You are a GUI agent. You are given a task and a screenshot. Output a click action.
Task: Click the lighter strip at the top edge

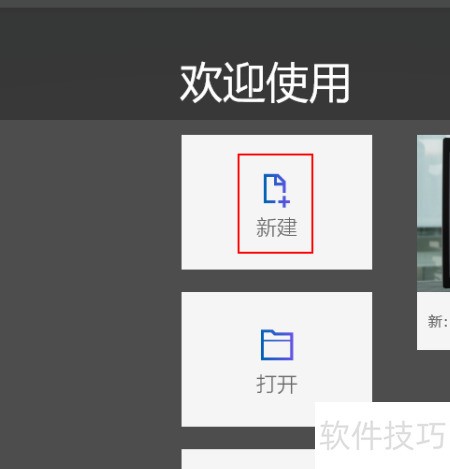tap(225, 4)
